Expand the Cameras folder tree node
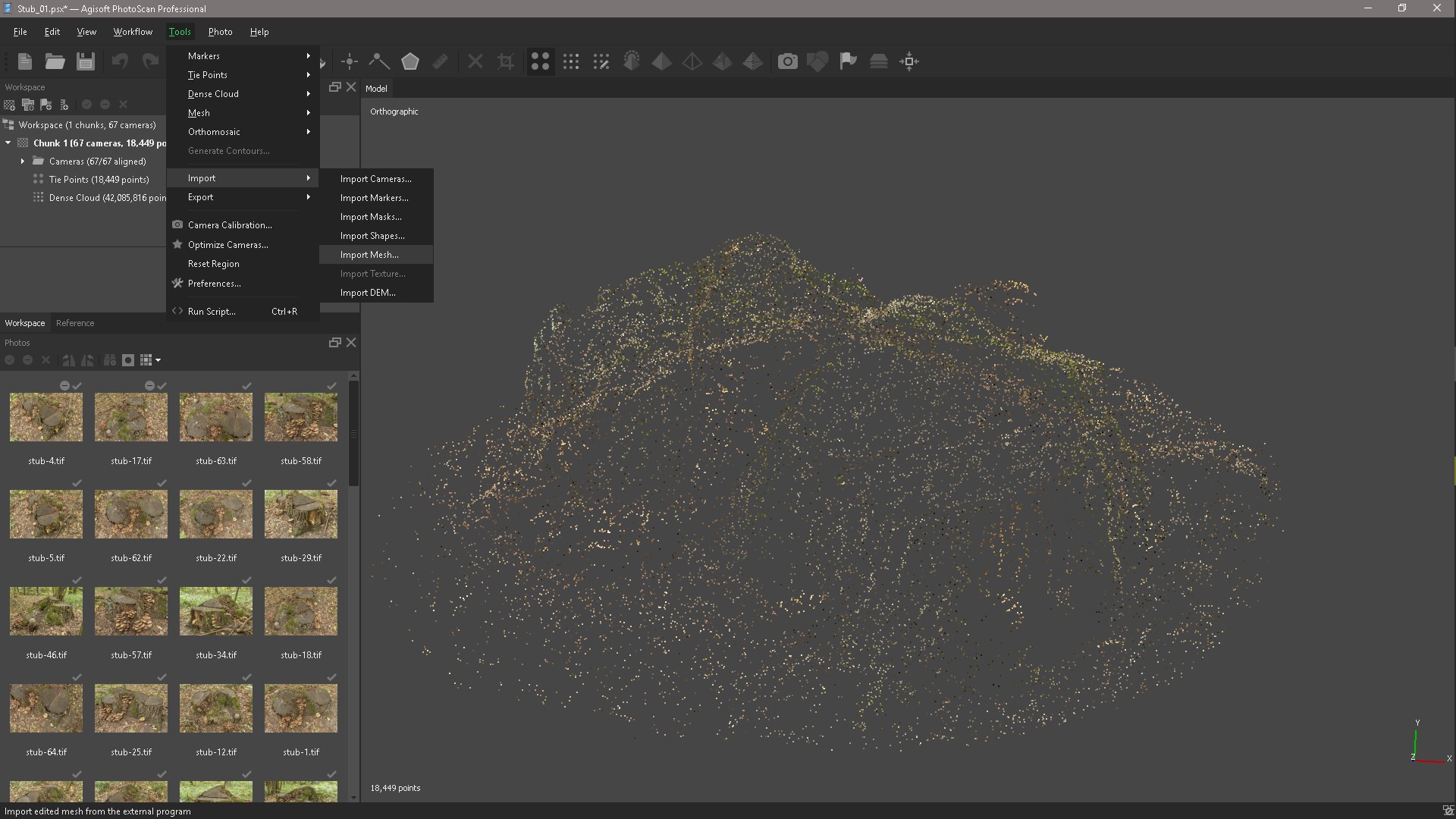Screen dimensions: 1456x819 23,162
